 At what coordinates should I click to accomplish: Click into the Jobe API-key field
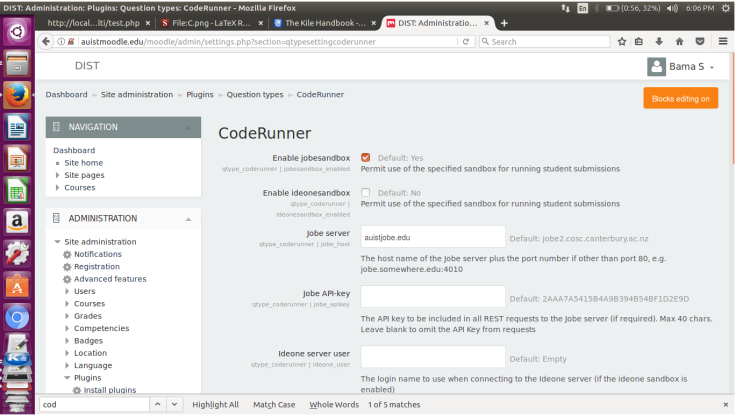tap(432, 297)
